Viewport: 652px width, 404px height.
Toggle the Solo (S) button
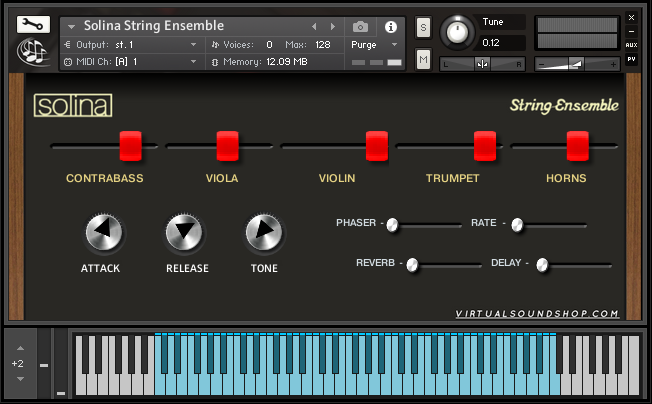(424, 26)
